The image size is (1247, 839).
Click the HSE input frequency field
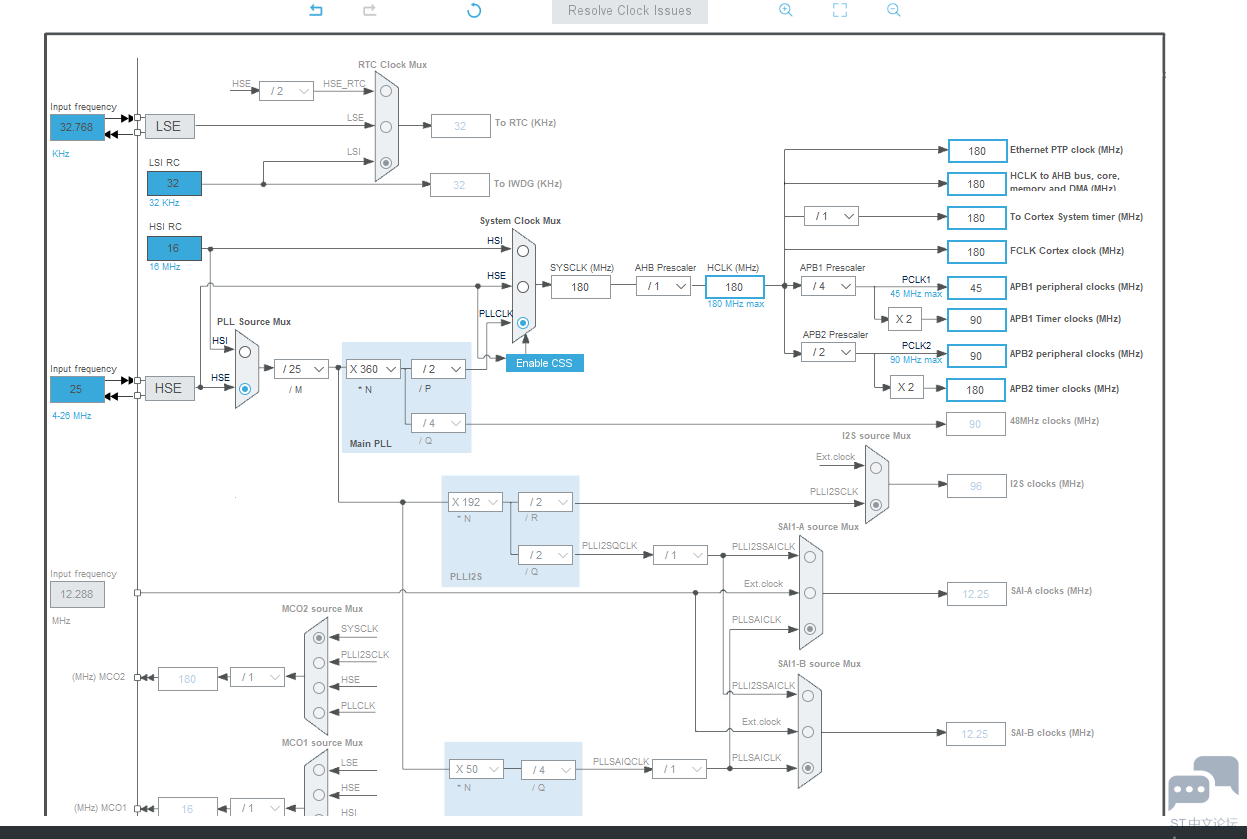[x=76, y=389]
